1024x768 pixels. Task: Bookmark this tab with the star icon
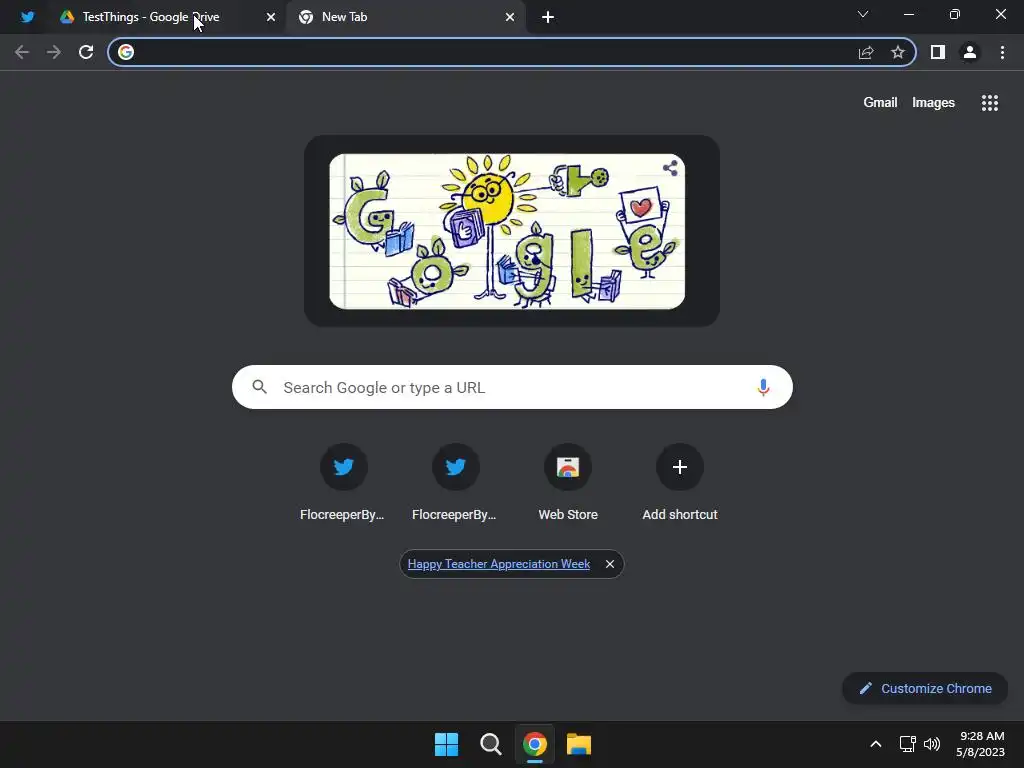click(x=898, y=52)
